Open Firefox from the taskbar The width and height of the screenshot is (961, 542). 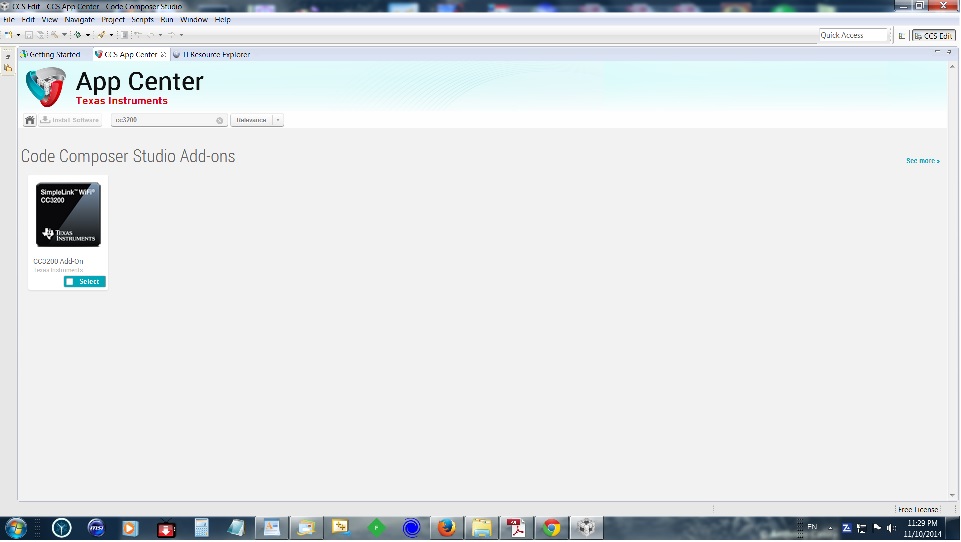(x=446, y=528)
